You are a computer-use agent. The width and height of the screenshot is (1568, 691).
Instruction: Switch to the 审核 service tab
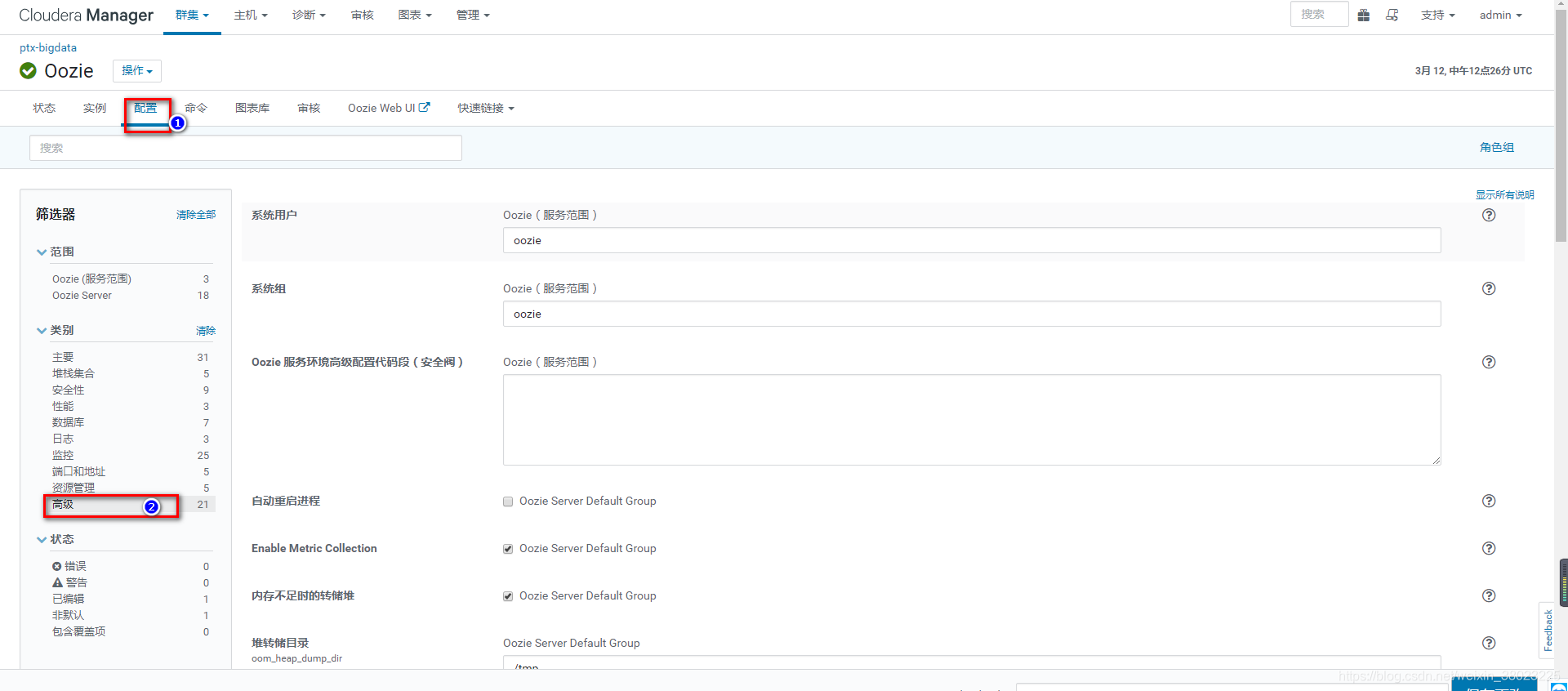tap(309, 108)
